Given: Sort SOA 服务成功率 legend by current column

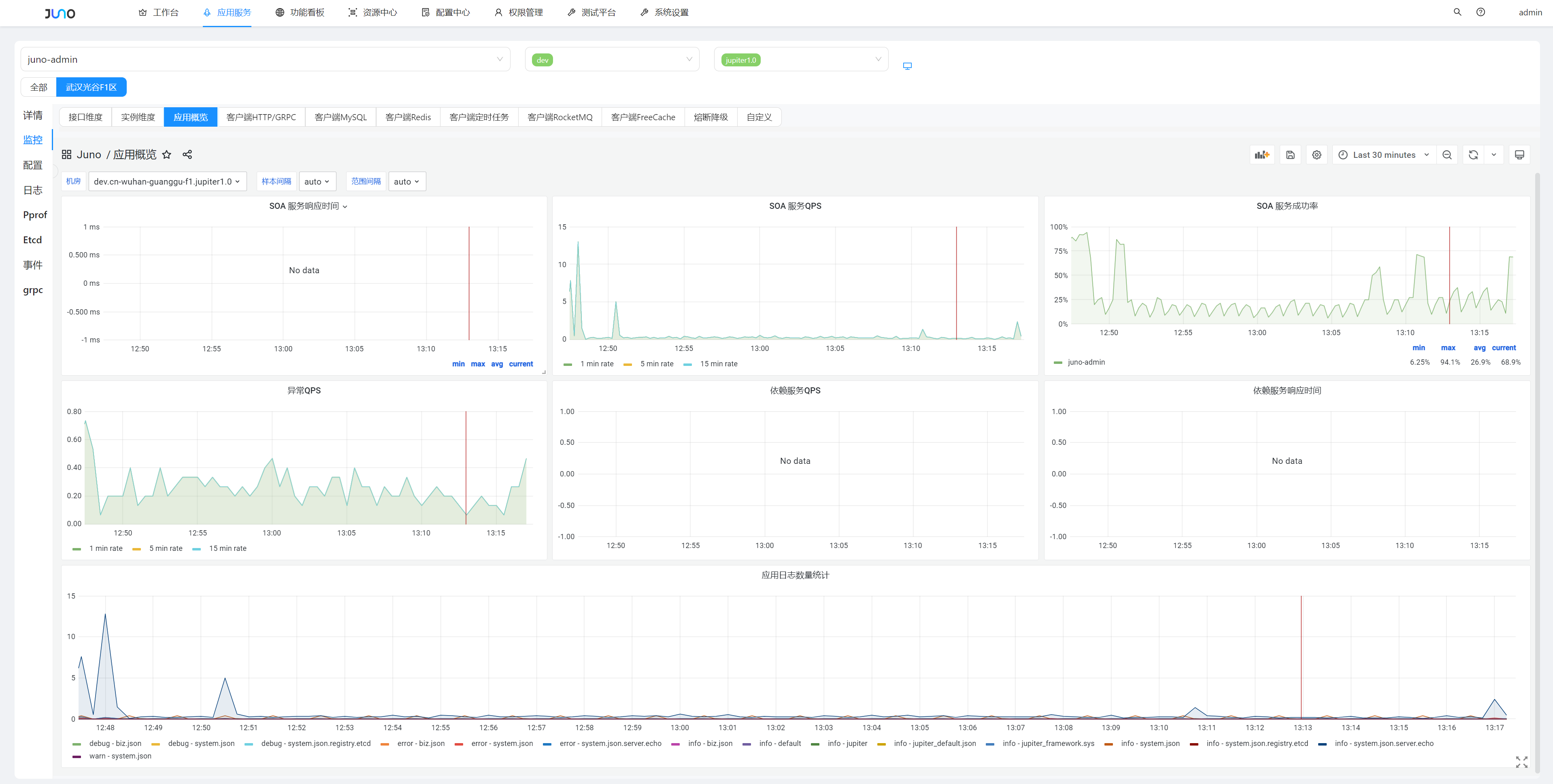Looking at the screenshot, I should click(x=1504, y=348).
